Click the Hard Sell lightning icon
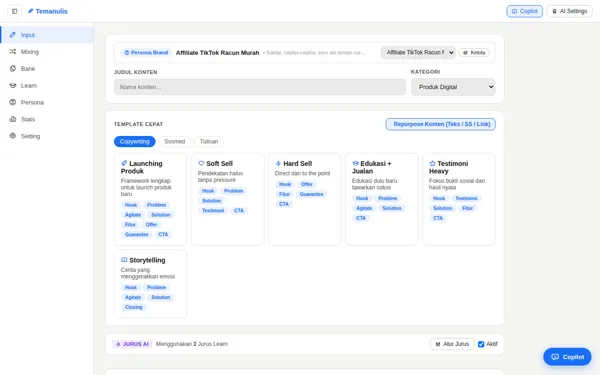The width and height of the screenshot is (600, 375). pyautogui.click(x=278, y=163)
